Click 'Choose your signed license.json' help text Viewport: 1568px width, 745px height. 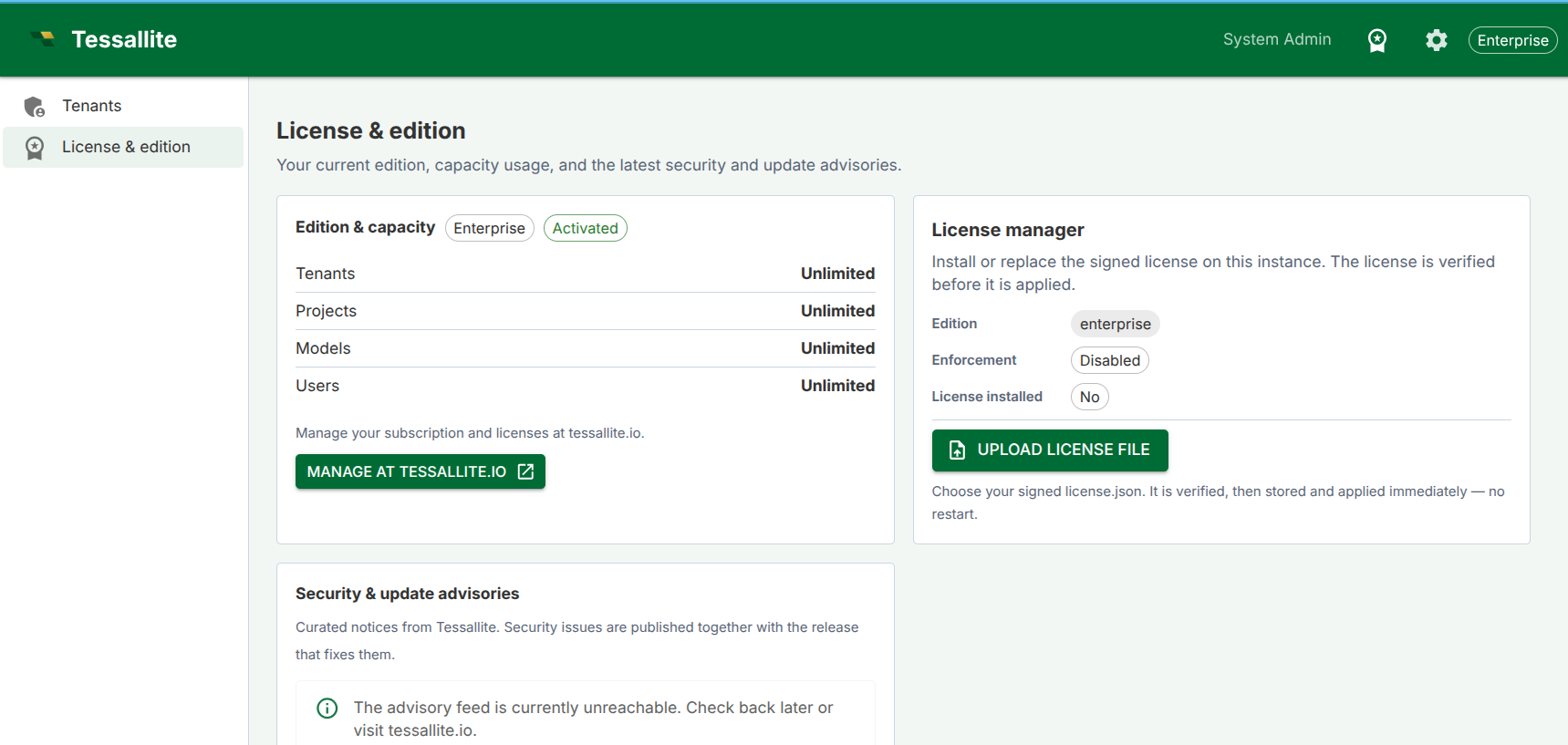(x=1218, y=502)
